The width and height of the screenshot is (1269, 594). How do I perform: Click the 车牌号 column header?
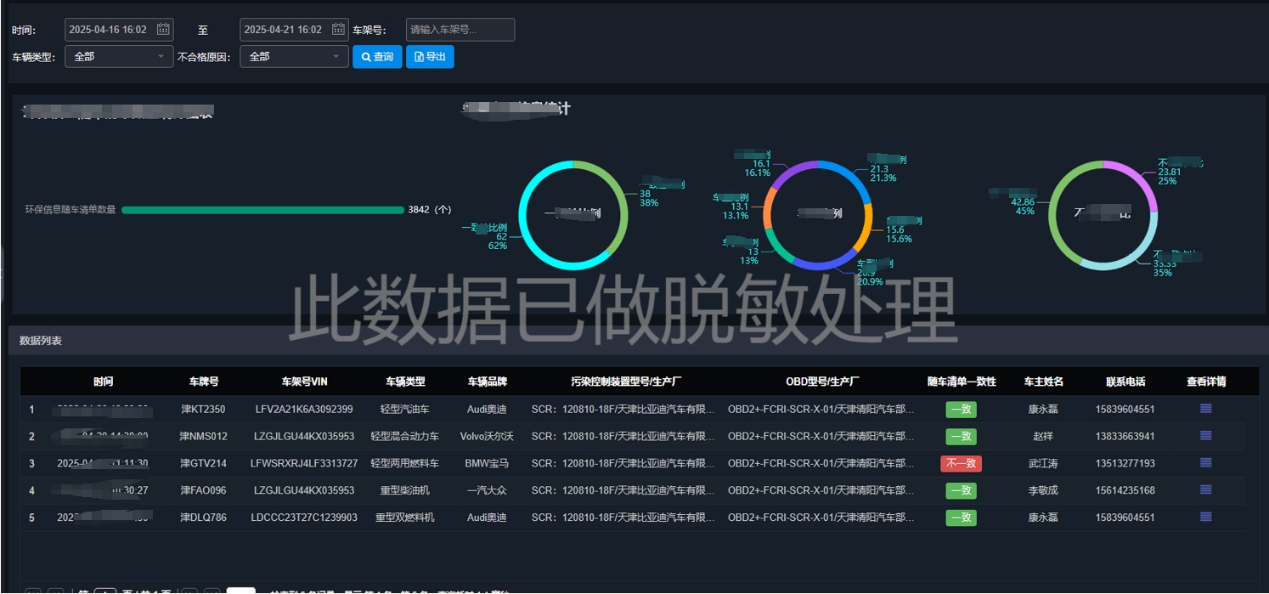point(203,381)
